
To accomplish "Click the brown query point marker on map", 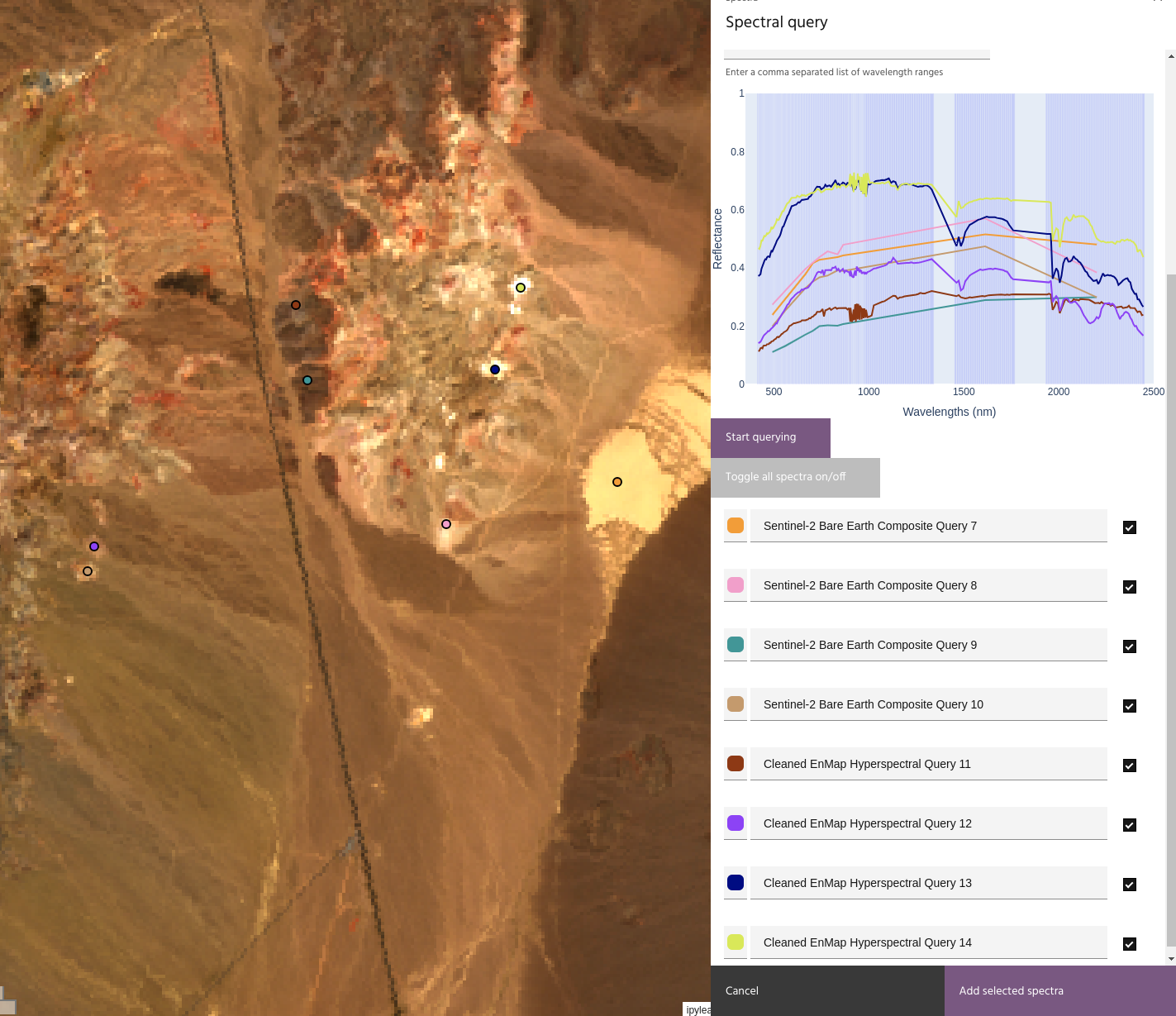I will click(296, 305).
